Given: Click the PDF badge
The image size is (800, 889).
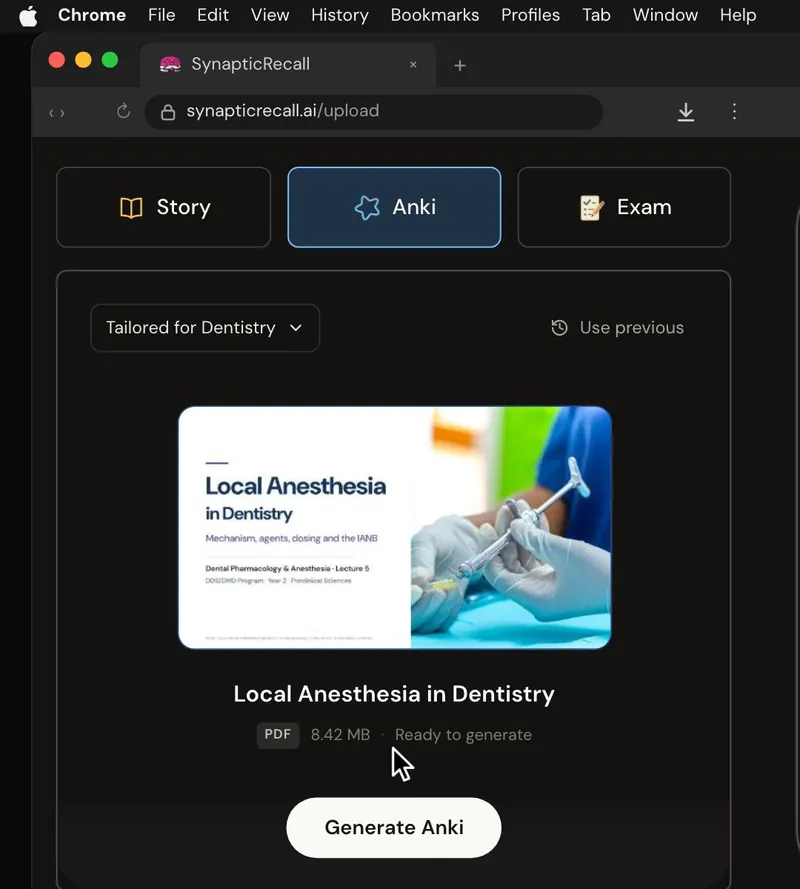Looking at the screenshot, I should 278,735.
